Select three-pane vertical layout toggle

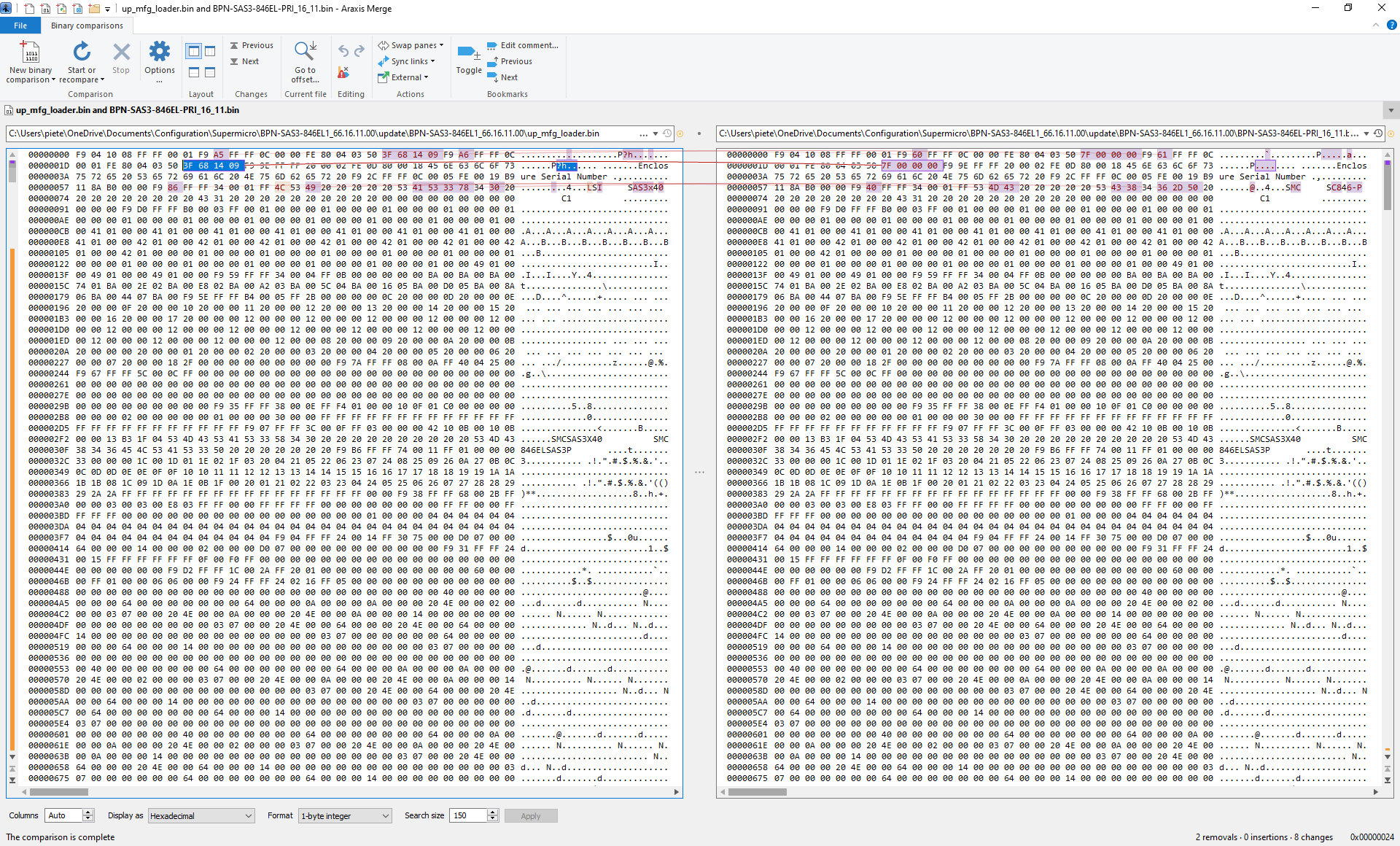(210, 51)
